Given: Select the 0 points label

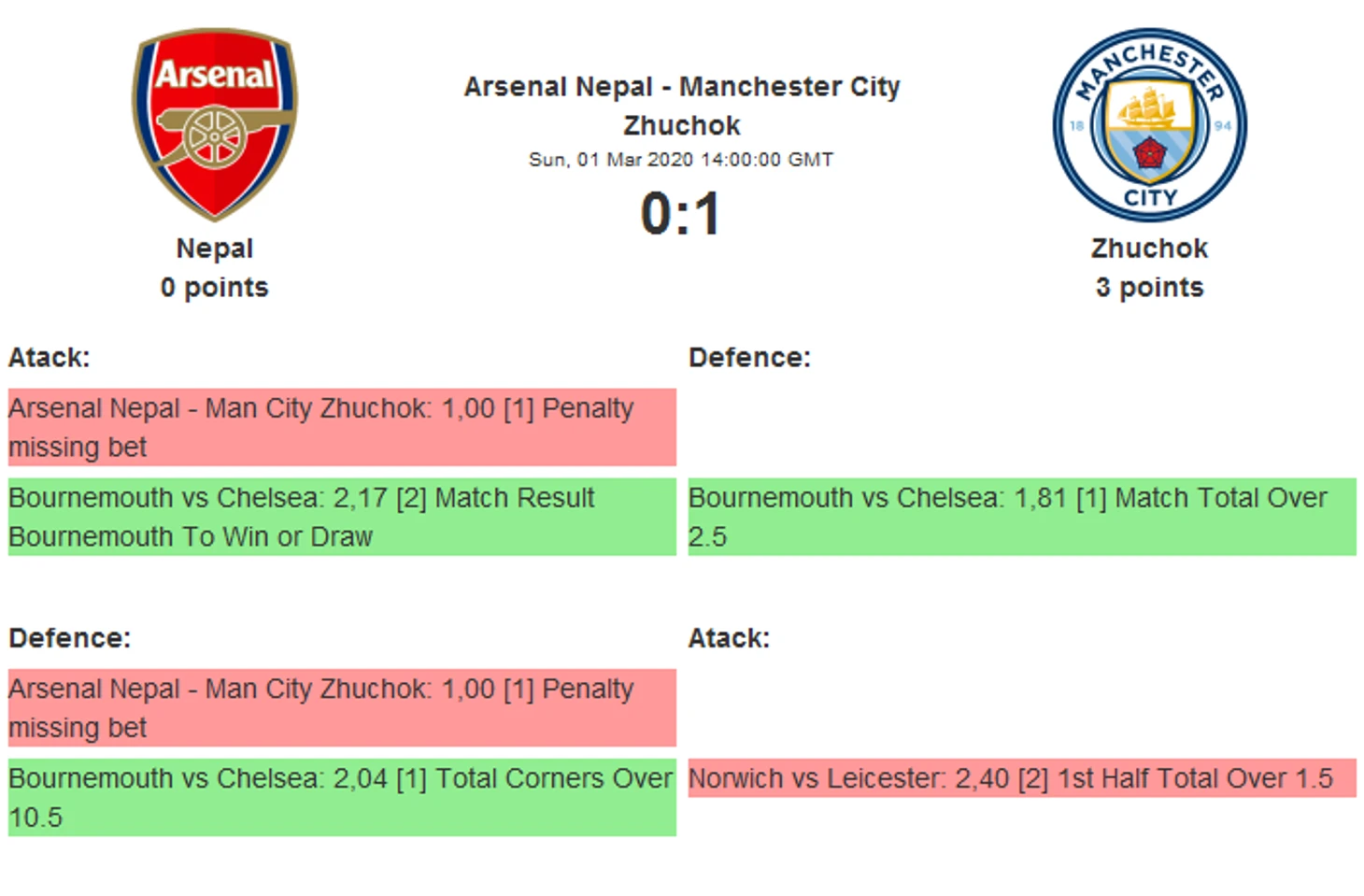Looking at the screenshot, I should click(214, 288).
